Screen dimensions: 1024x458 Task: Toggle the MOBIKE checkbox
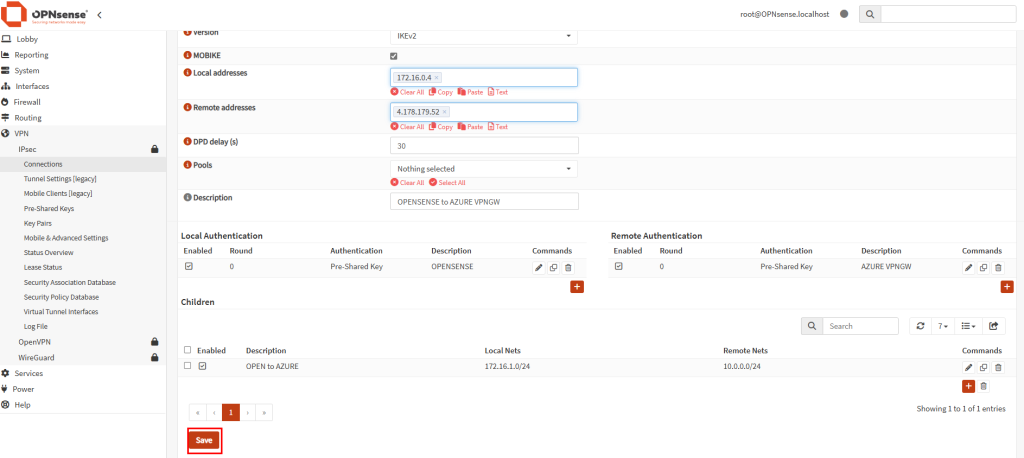[394, 56]
